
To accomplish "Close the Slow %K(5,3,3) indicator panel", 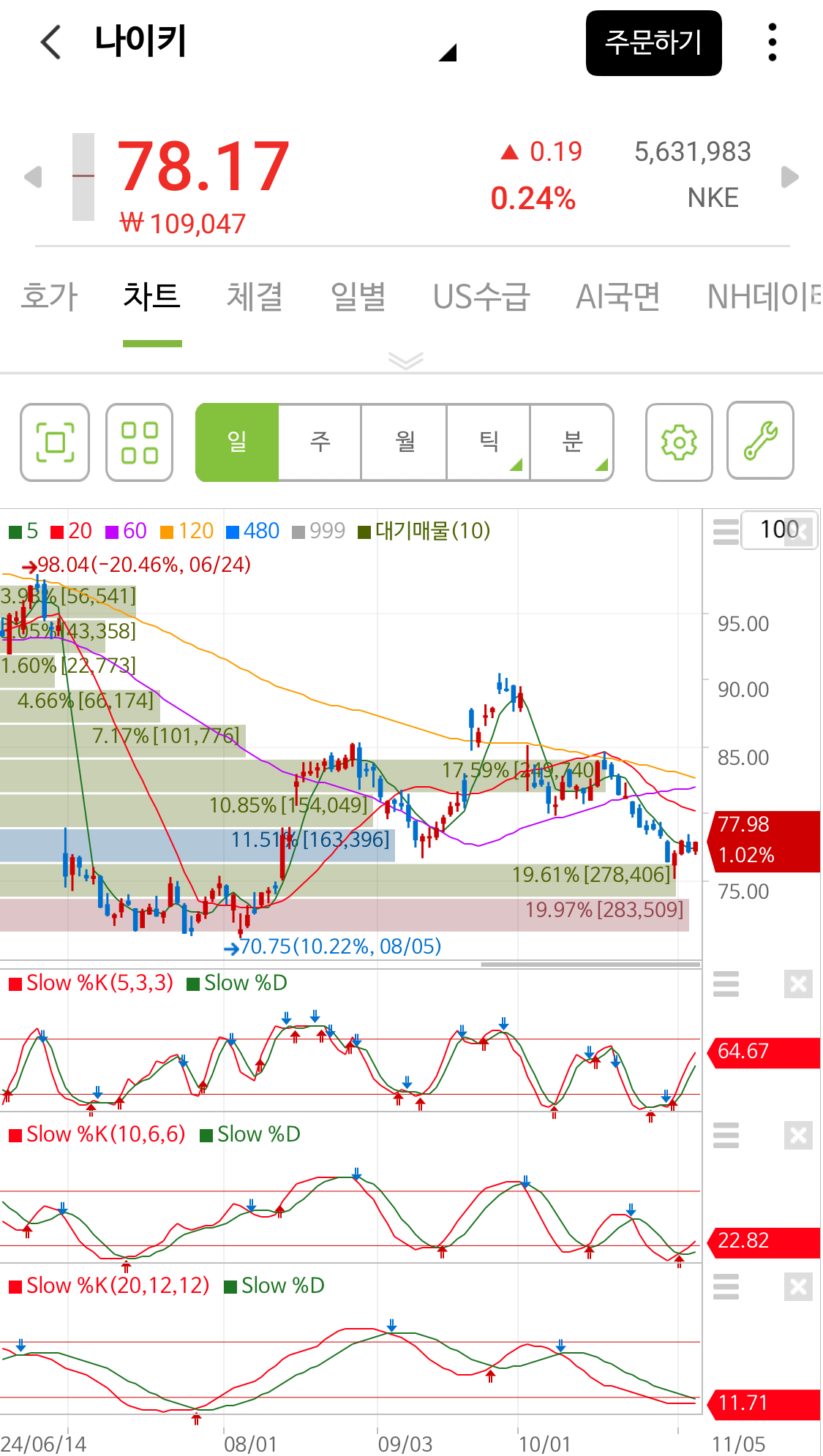I will tap(798, 984).
